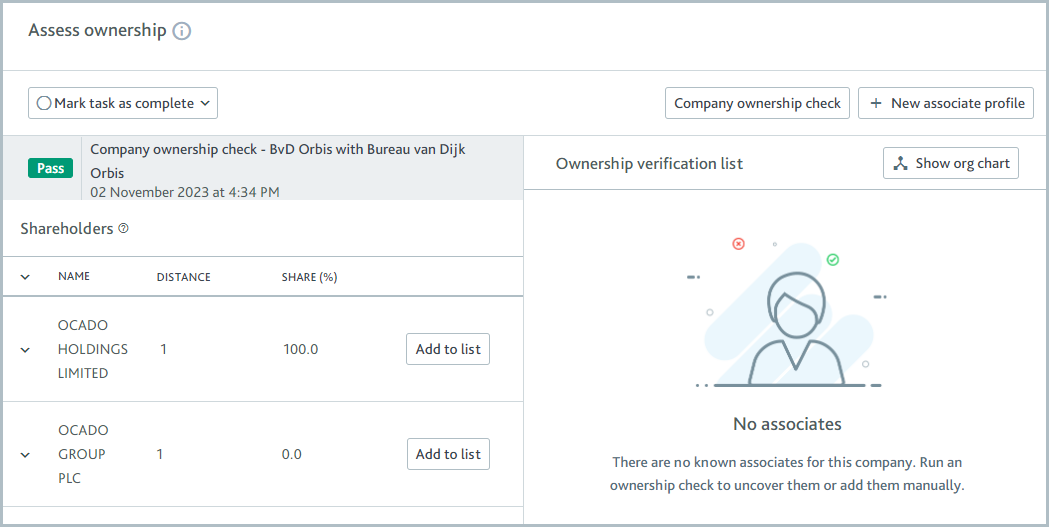Sort by the DISTANCE column header
Screen dimensions: 1049x527
click(x=183, y=277)
